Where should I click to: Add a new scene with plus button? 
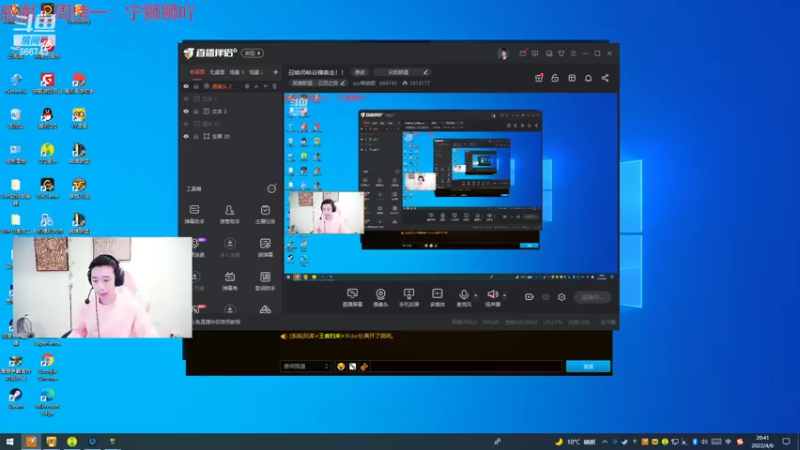[x=276, y=72]
